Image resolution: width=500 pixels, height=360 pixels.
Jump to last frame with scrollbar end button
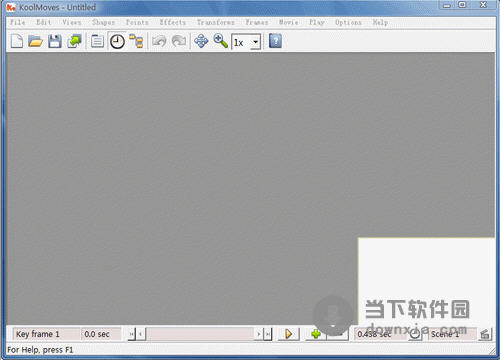coord(268,334)
